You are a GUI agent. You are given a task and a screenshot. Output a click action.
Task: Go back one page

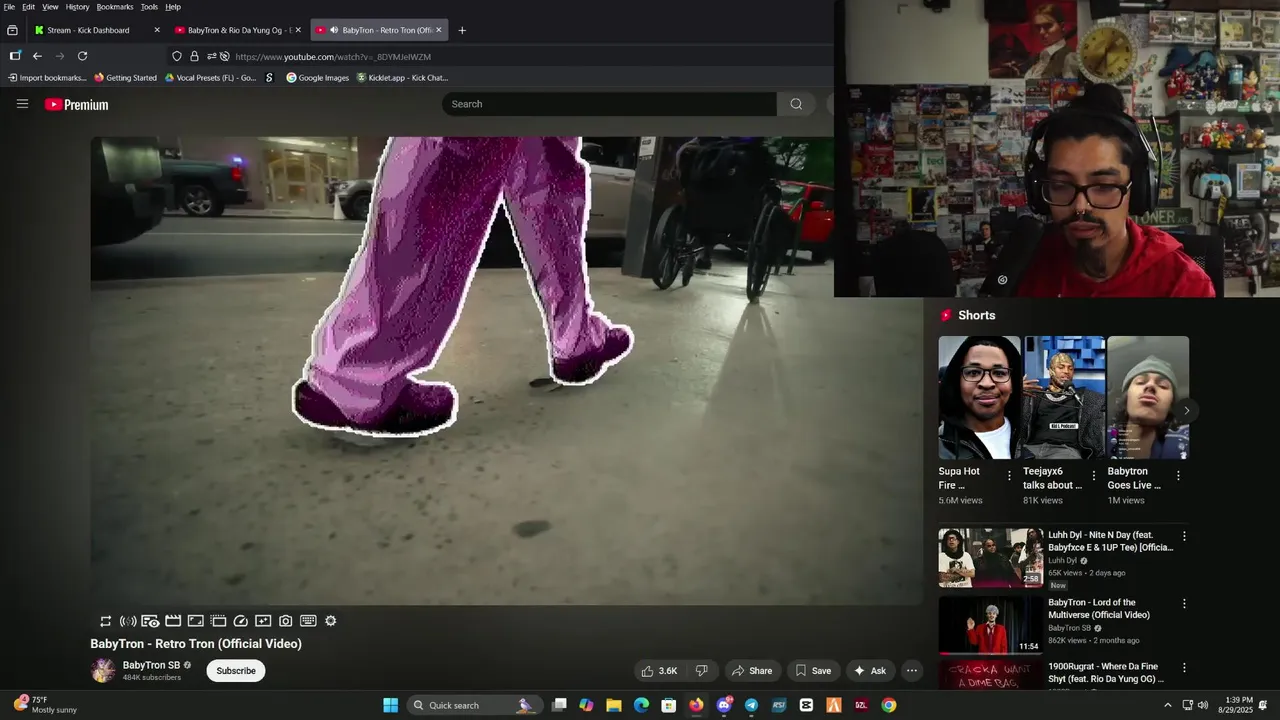[x=37, y=56]
